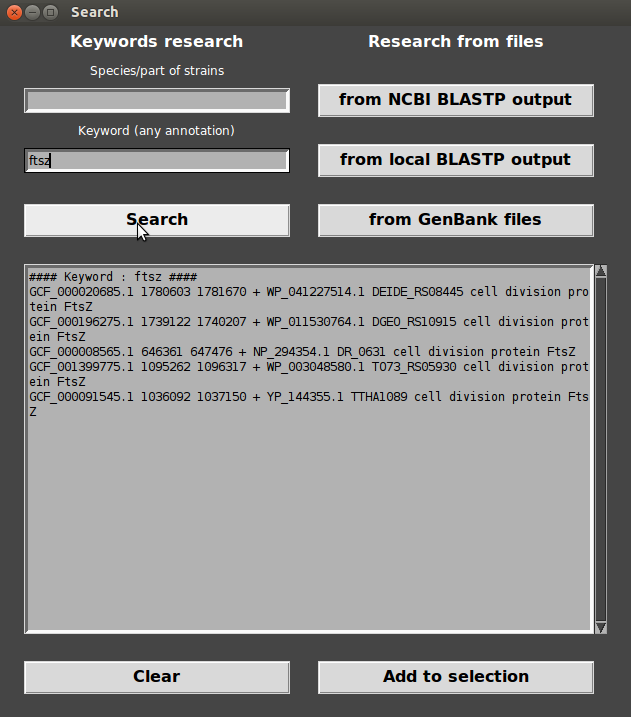Load research from GenBank files
Viewport: 631px width, 717px height.
pyautogui.click(x=455, y=220)
